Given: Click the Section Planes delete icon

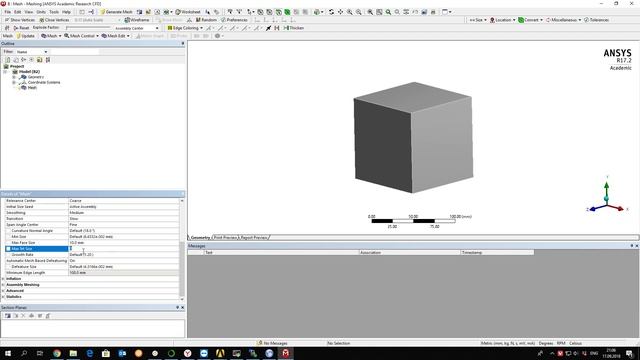Looking at the screenshot, I should [x=23, y=316].
